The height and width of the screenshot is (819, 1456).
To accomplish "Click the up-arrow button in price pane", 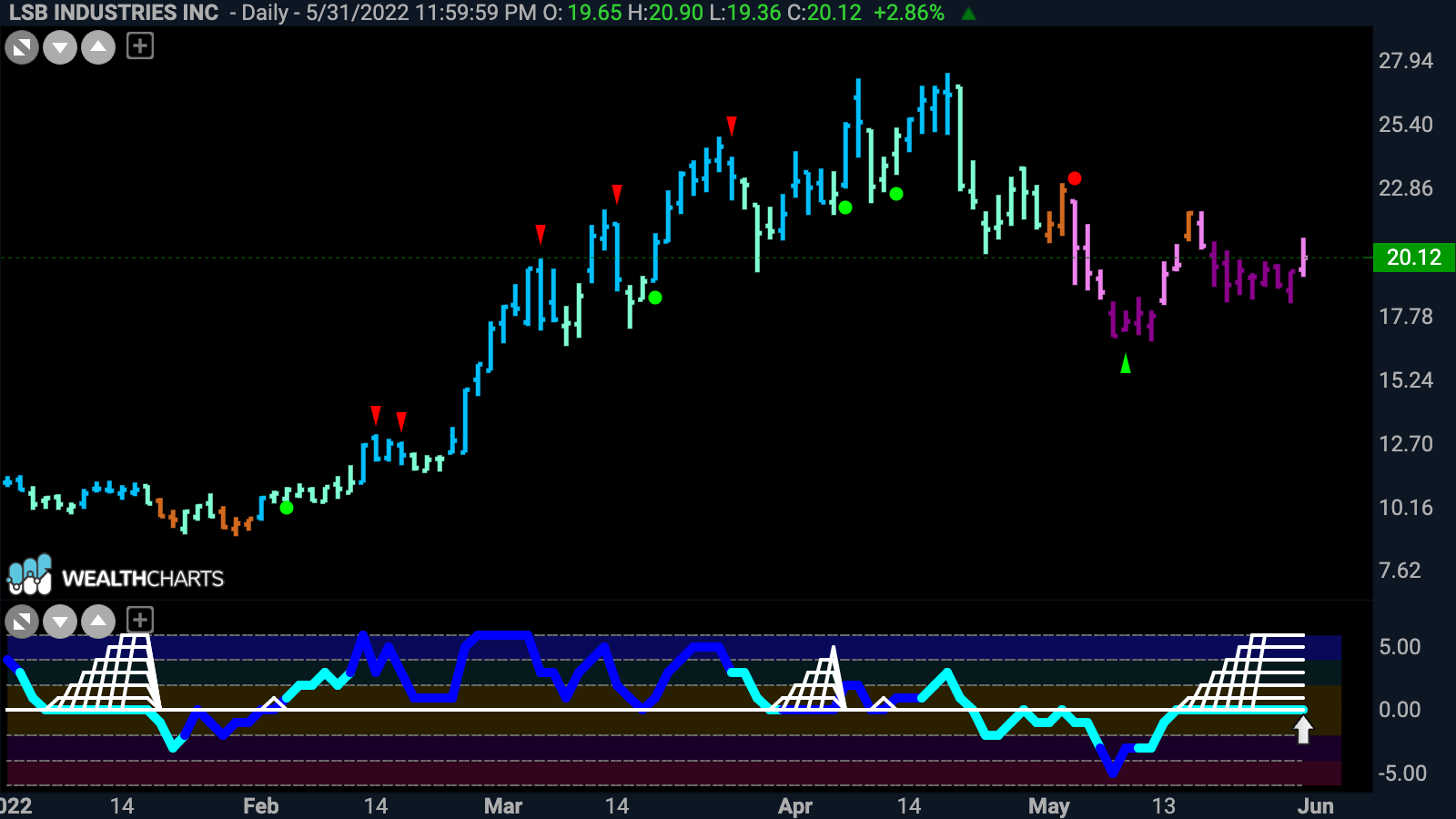I will pyautogui.click(x=98, y=47).
